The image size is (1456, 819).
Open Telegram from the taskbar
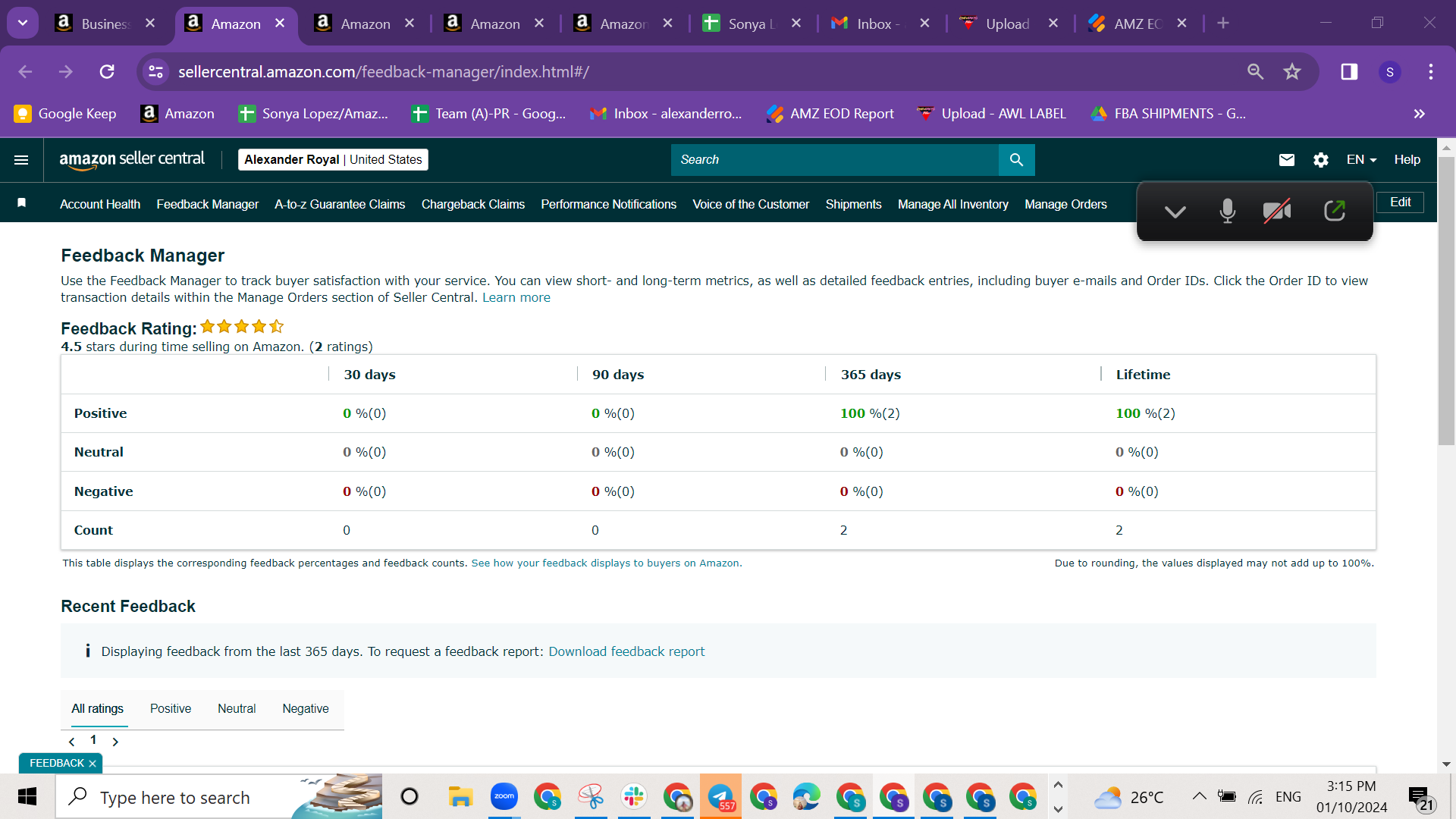[x=720, y=797]
